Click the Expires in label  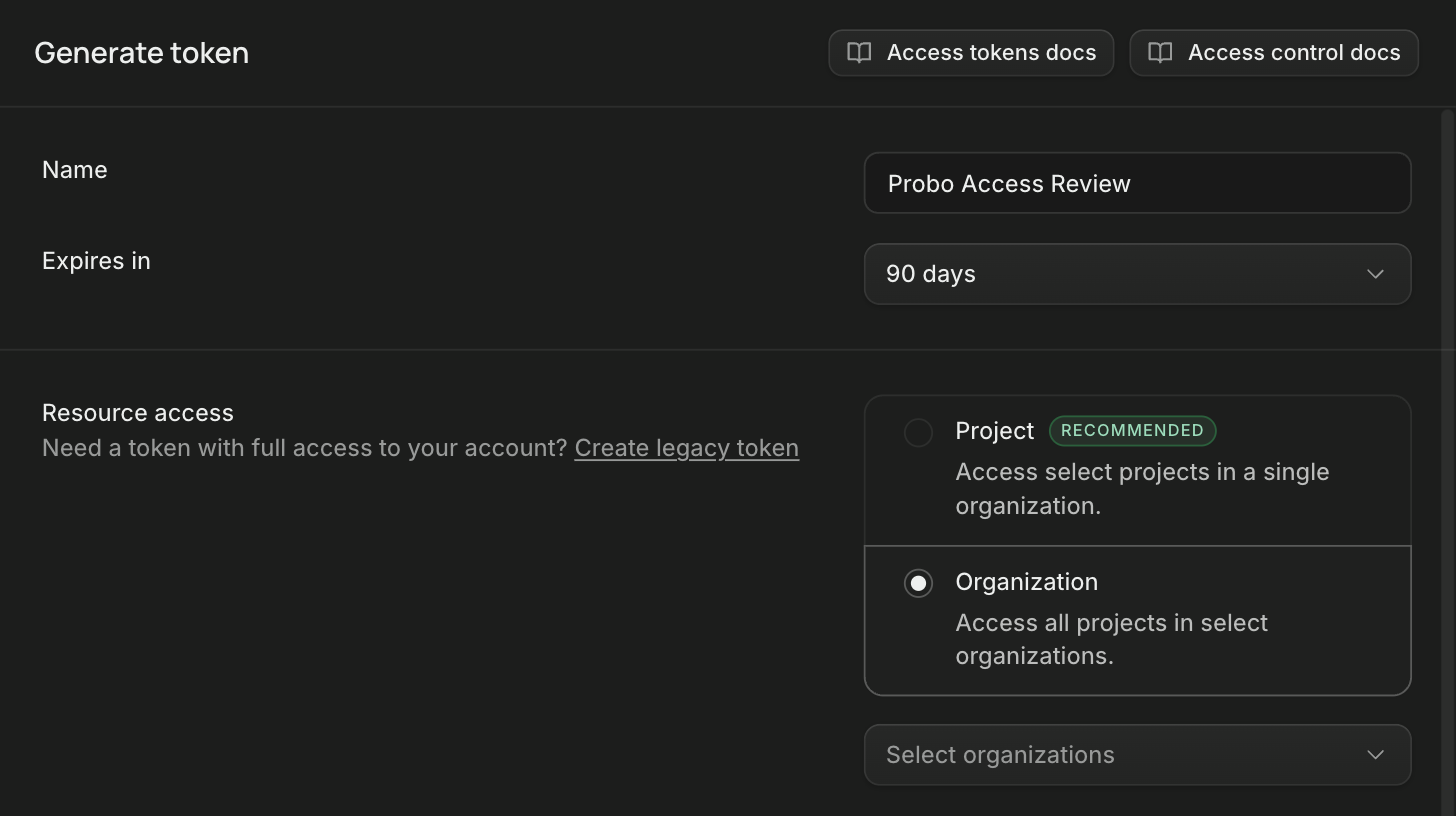(x=96, y=261)
